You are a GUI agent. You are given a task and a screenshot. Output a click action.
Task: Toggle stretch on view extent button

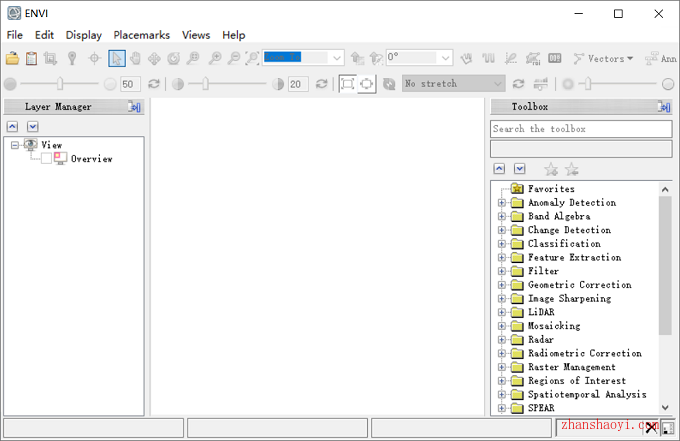pos(366,84)
